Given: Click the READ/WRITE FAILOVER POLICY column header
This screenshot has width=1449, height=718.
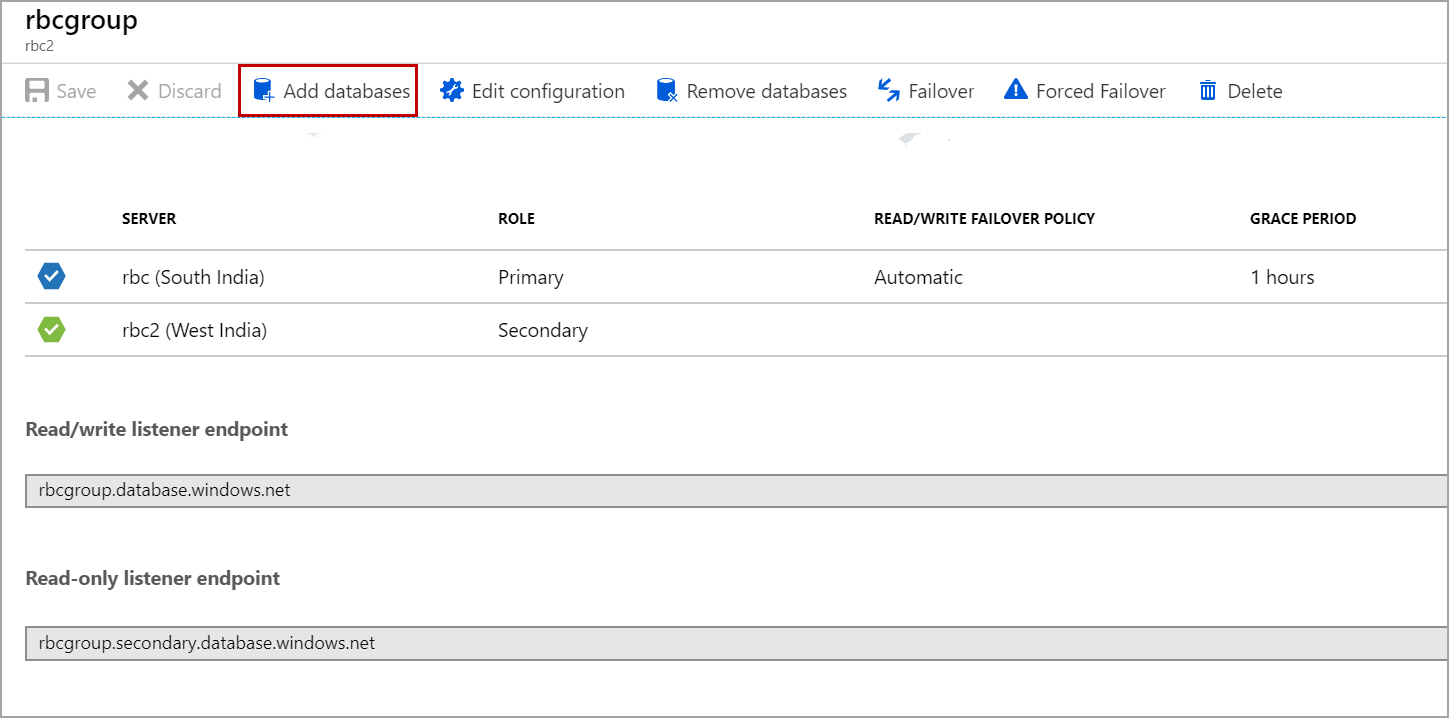Looking at the screenshot, I should click(984, 219).
